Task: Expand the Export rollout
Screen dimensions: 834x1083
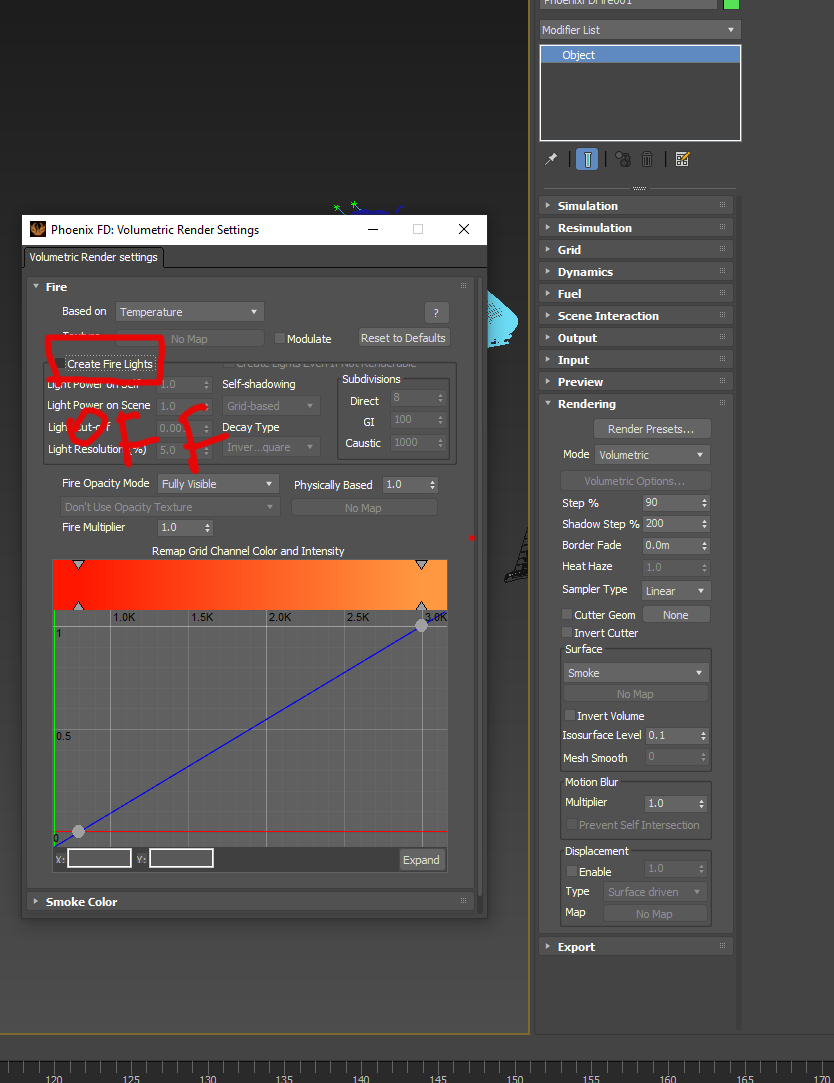Action: (x=636, y=947)
